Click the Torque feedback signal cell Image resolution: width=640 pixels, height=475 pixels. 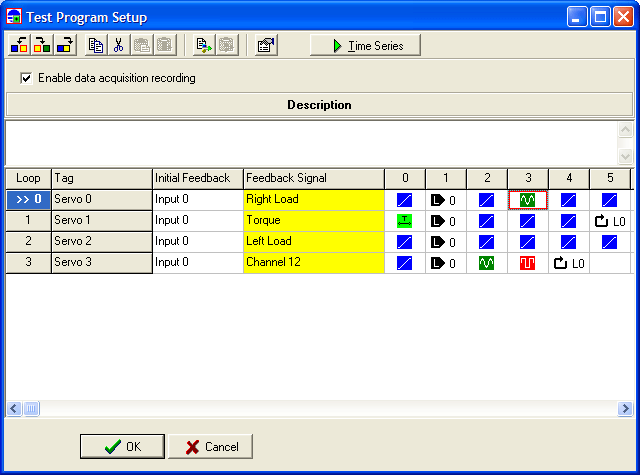(x=314, y=221)
